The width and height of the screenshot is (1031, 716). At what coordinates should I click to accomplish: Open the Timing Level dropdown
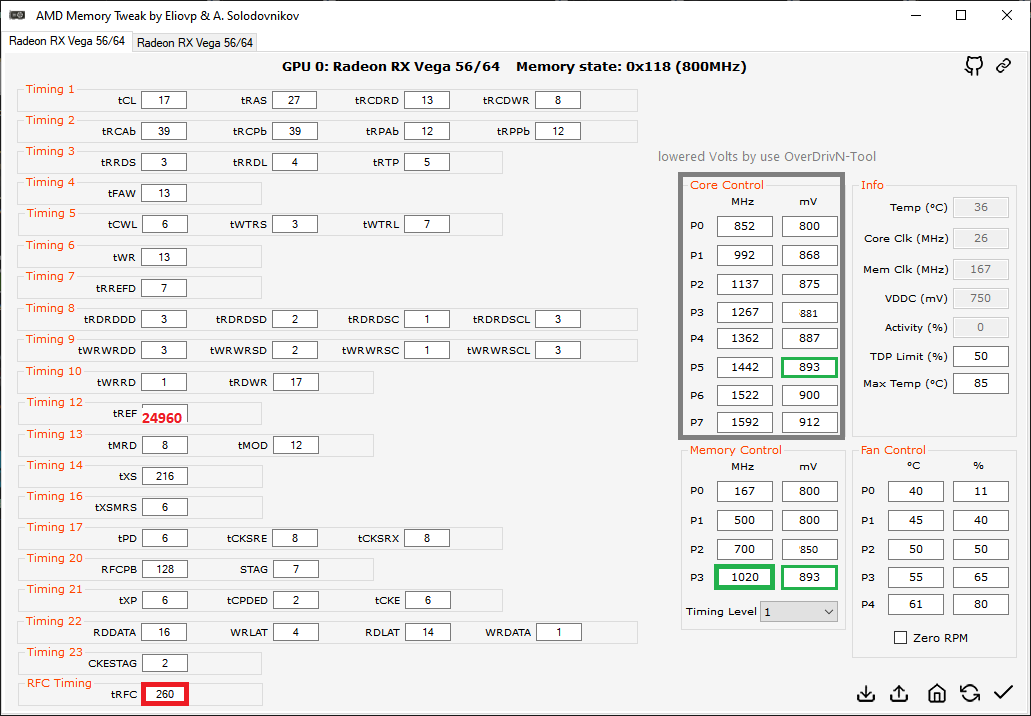[799, 611]
